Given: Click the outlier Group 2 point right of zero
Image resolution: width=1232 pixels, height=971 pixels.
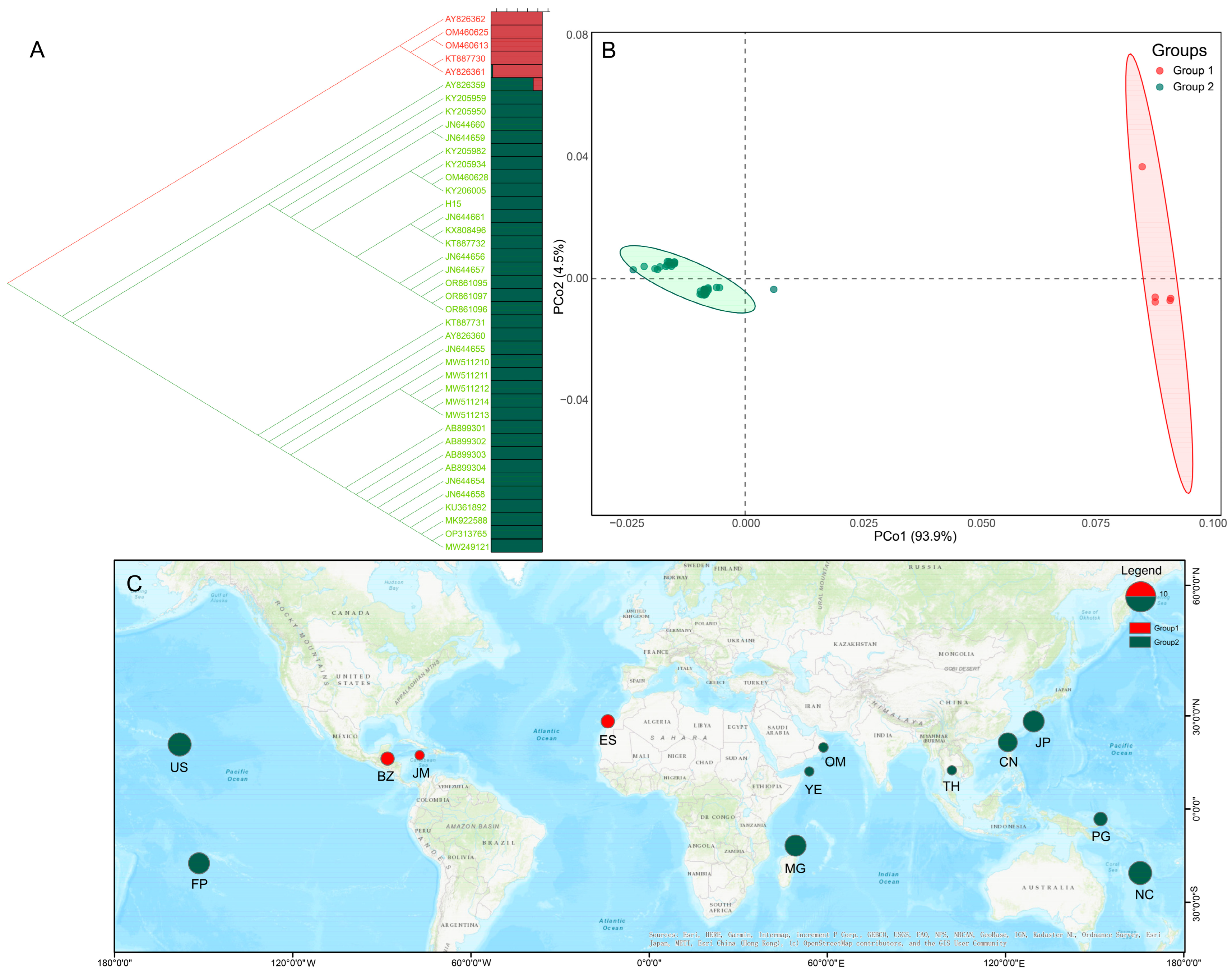Looking at the screenshot, I should pyautogui.click(x=773, y=290).
